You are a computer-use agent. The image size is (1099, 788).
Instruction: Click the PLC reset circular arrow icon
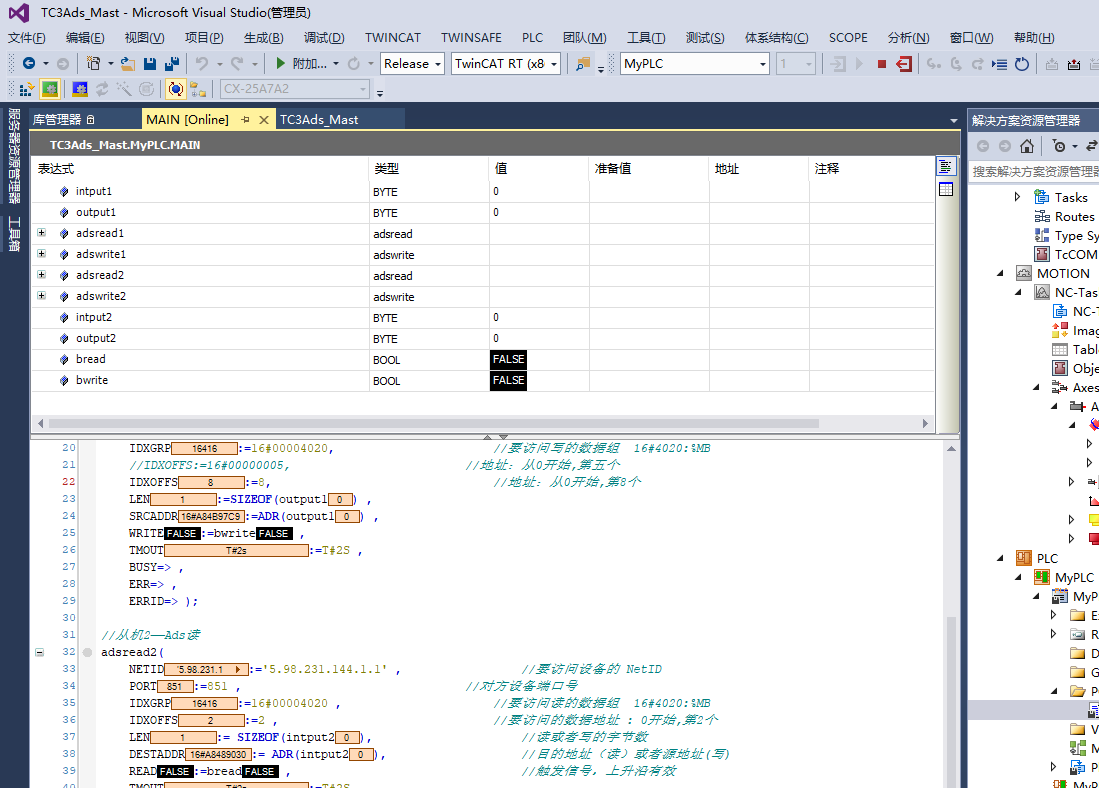1022,64
